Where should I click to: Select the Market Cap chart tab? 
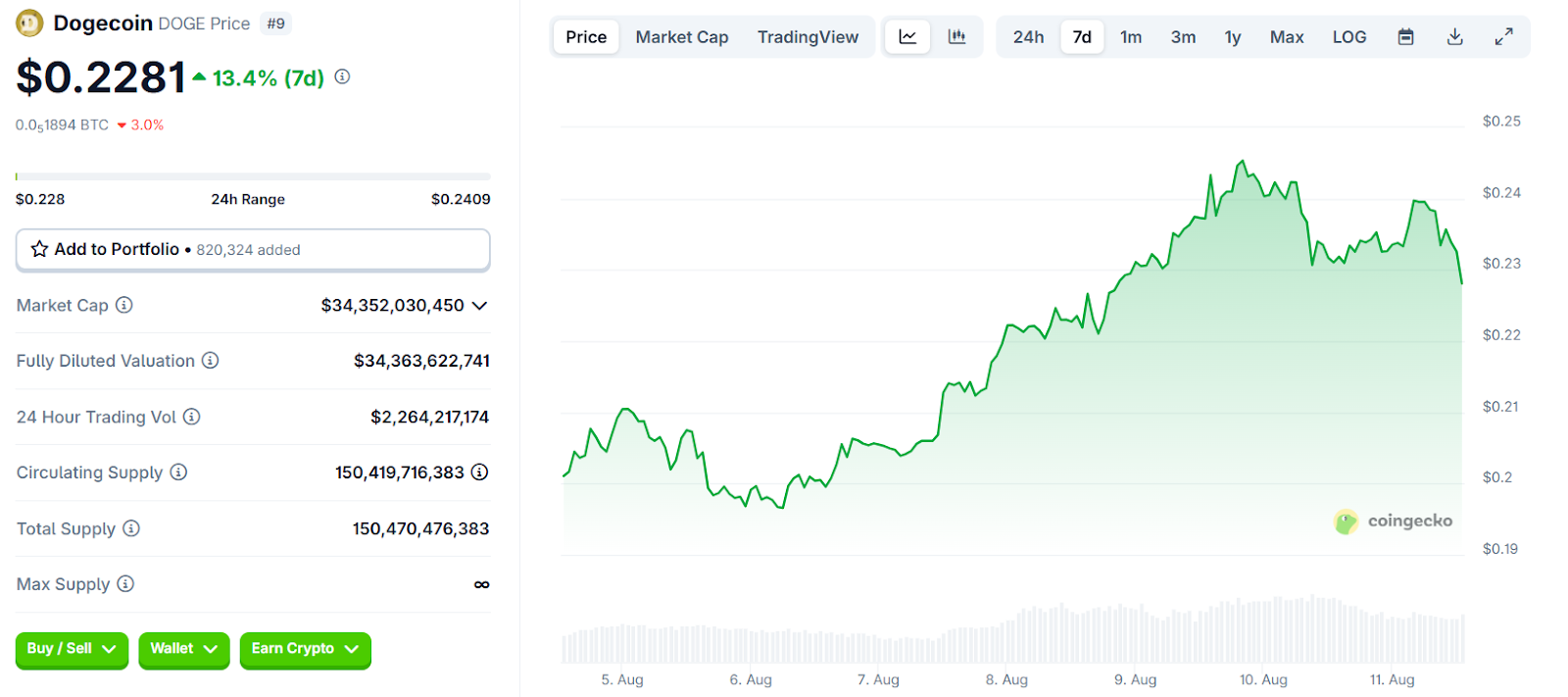(x=682, y=37)
